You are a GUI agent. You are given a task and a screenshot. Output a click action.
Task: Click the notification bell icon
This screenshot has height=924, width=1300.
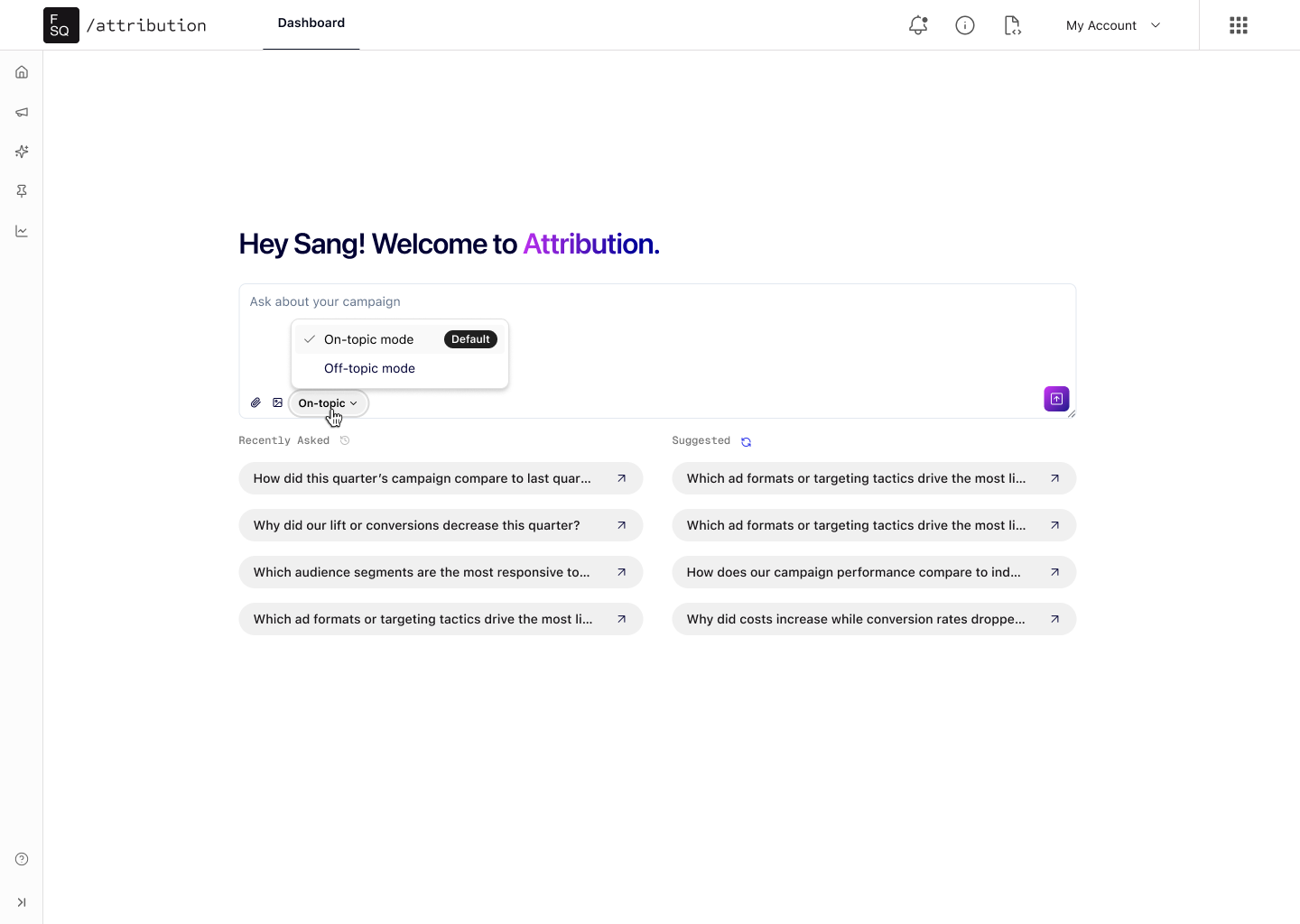click(918, 25)
